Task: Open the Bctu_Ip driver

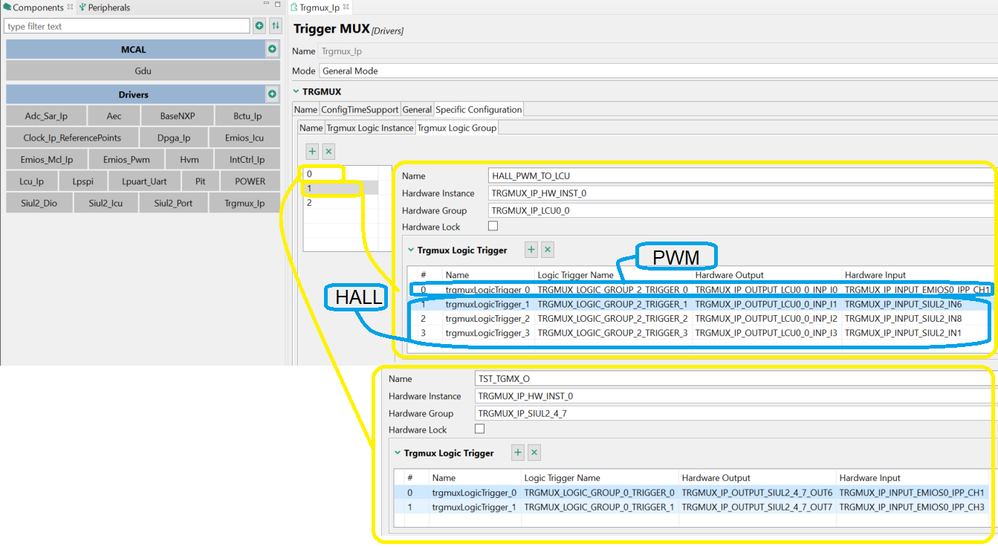Action: pos(248,116)
